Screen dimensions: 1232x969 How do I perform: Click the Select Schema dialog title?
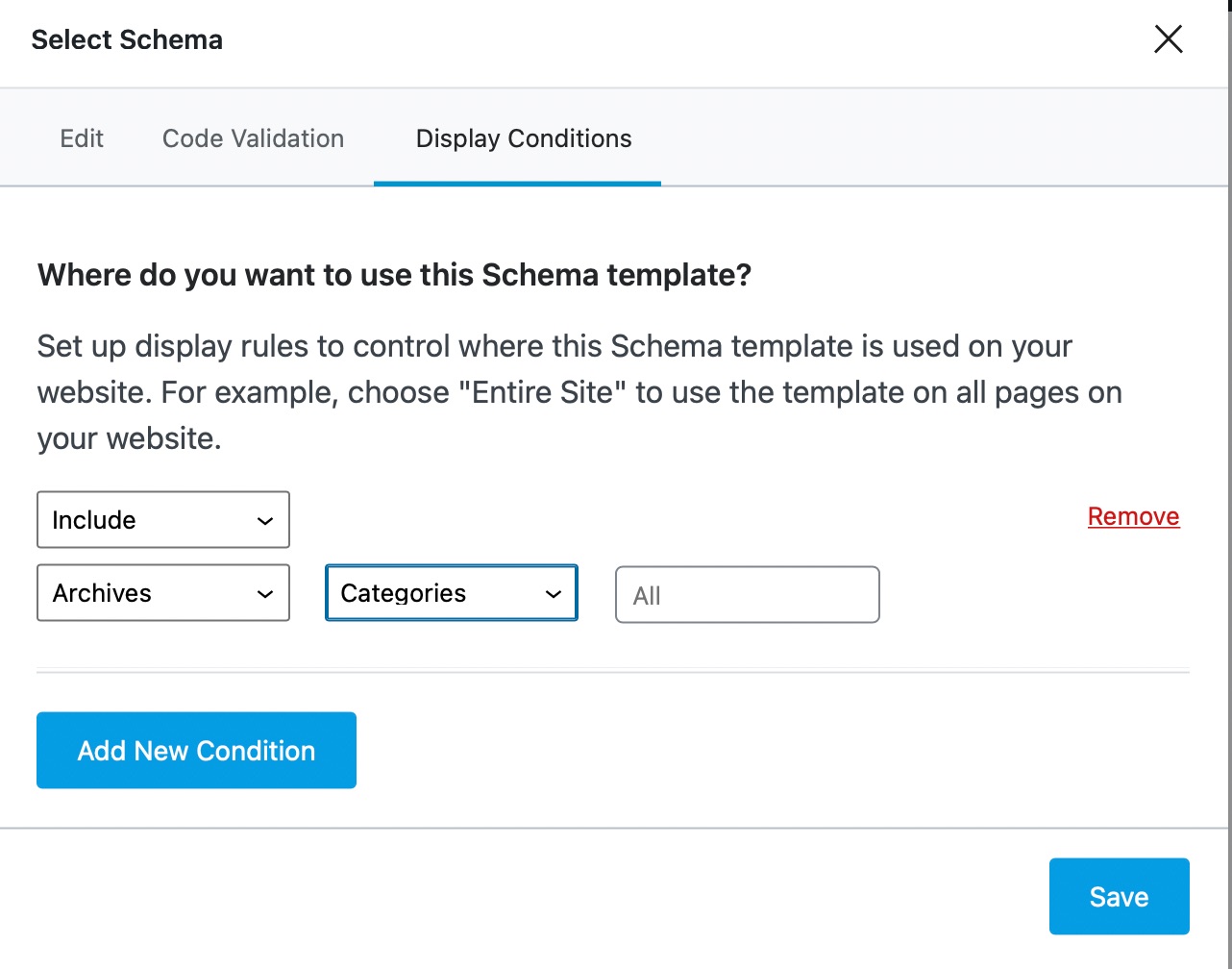pyautogui.click(x=127, y=39)
